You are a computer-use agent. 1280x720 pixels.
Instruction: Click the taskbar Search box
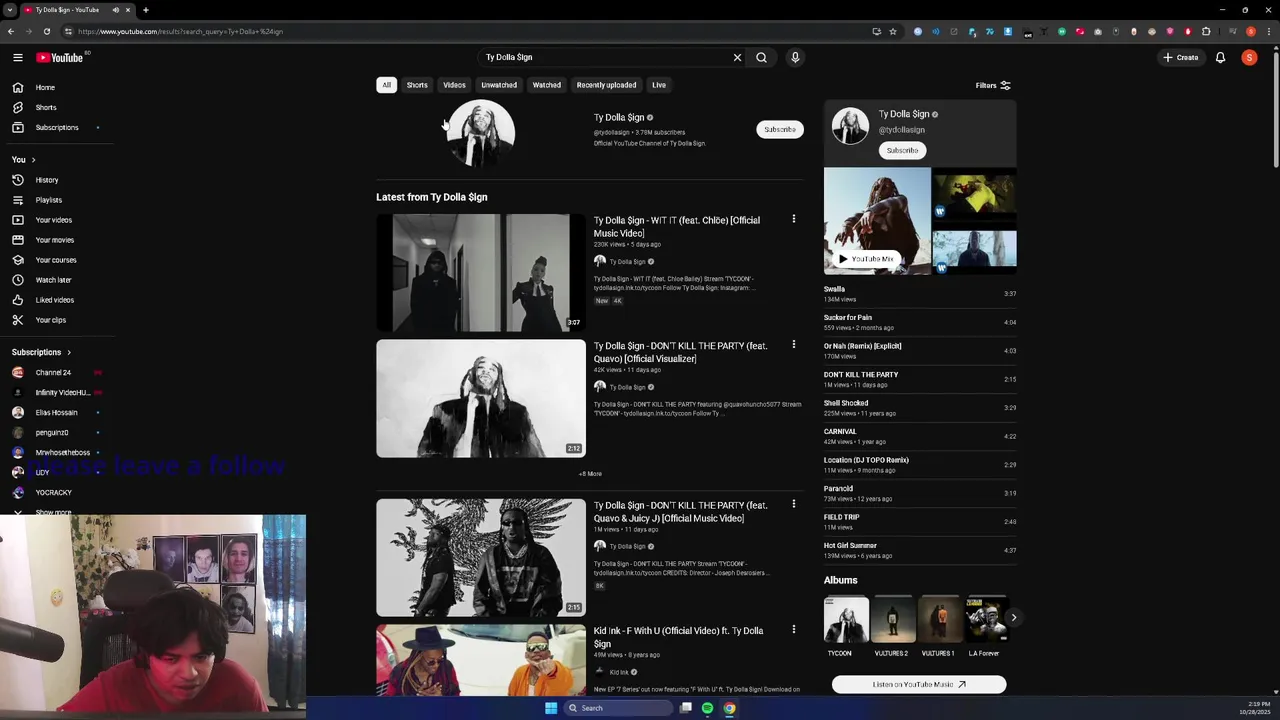617,708
